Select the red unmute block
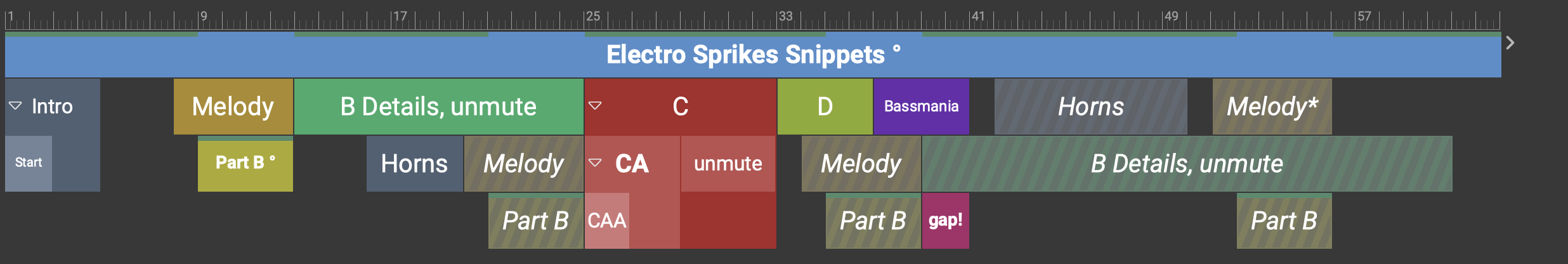1568x264 pixels. point(728,164)
